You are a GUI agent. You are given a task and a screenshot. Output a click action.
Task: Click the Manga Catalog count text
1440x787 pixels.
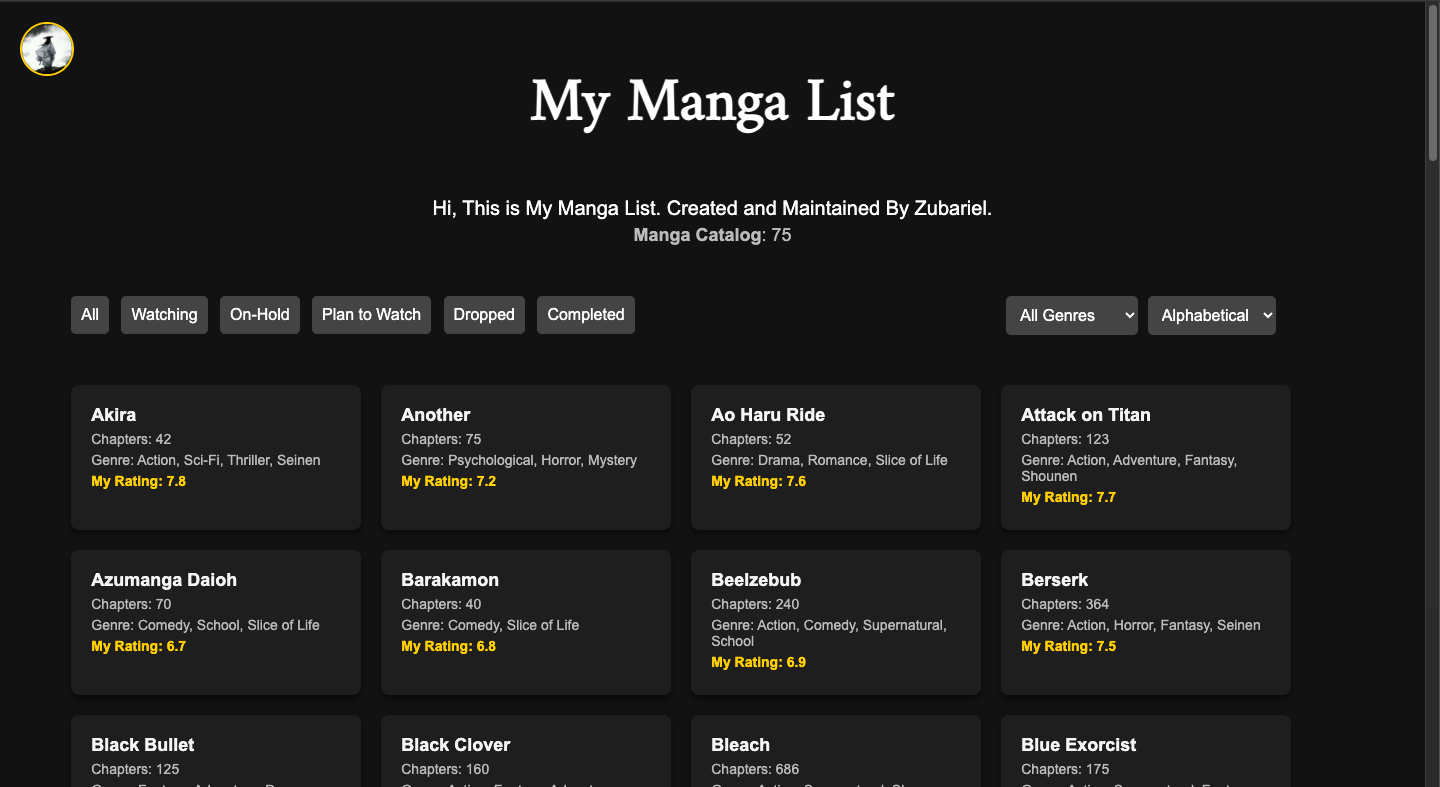pyautogui.click(x=711, y=235)
